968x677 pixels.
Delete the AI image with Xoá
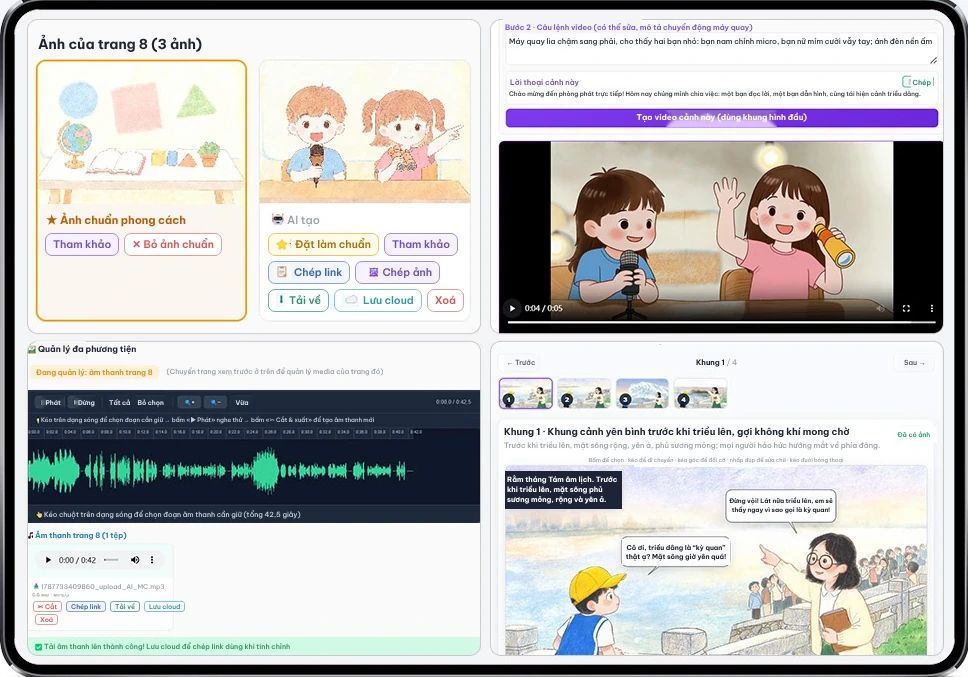coord(445,300)
